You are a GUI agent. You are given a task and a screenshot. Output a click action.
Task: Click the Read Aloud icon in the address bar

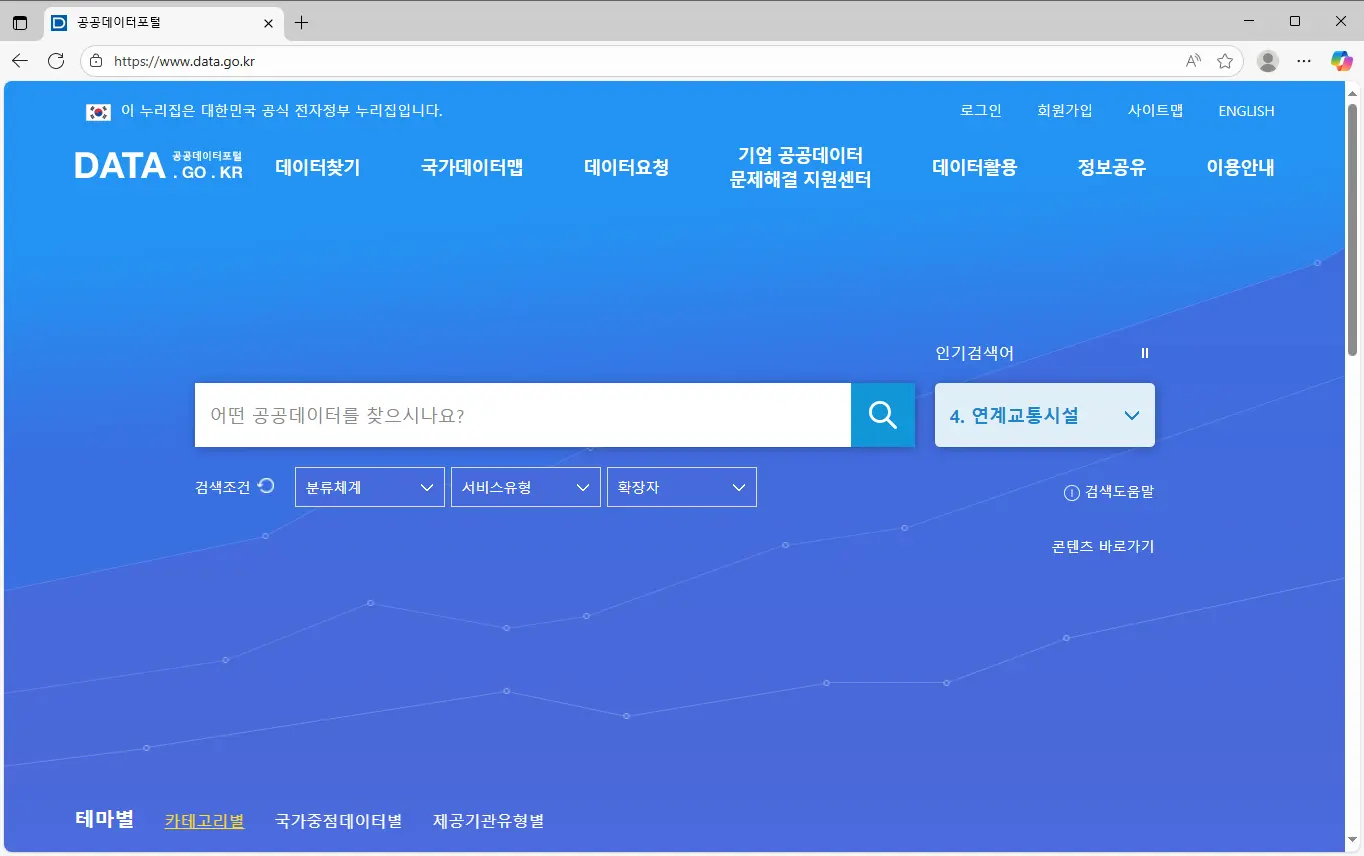click(1193, 61)
